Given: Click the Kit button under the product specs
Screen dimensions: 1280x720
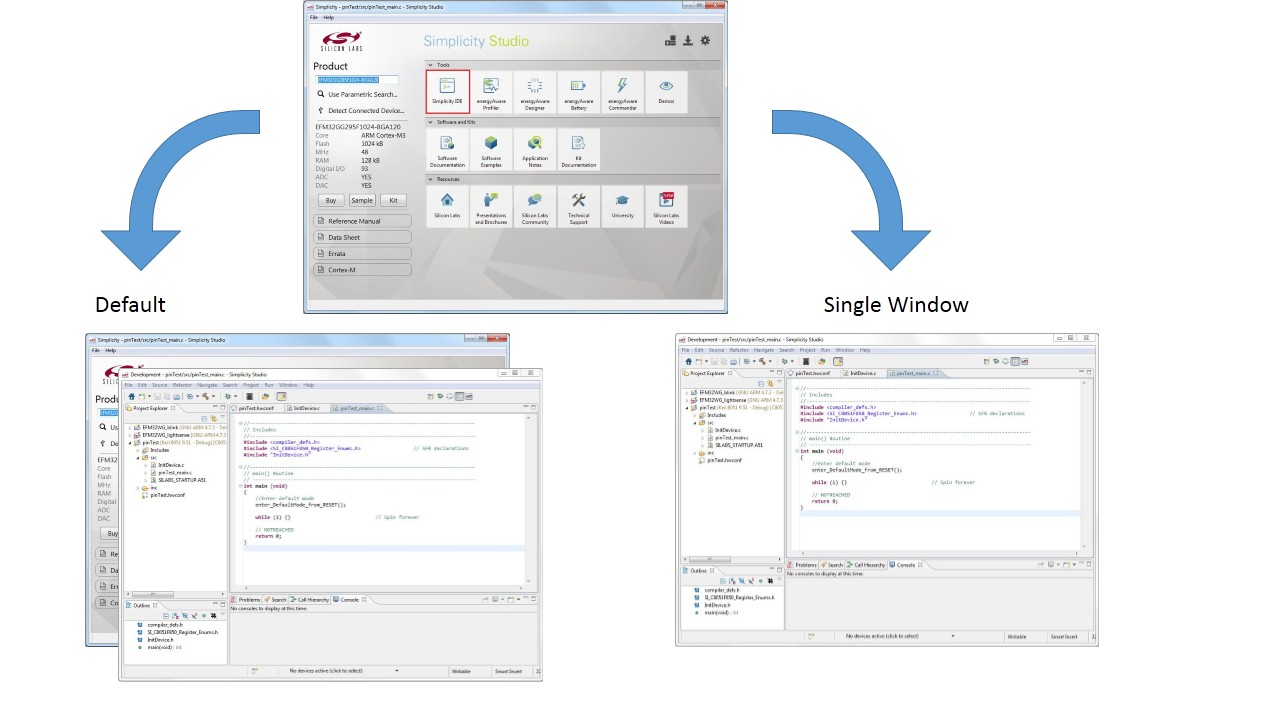Looking at the screenshot, I should pos(393,201).
